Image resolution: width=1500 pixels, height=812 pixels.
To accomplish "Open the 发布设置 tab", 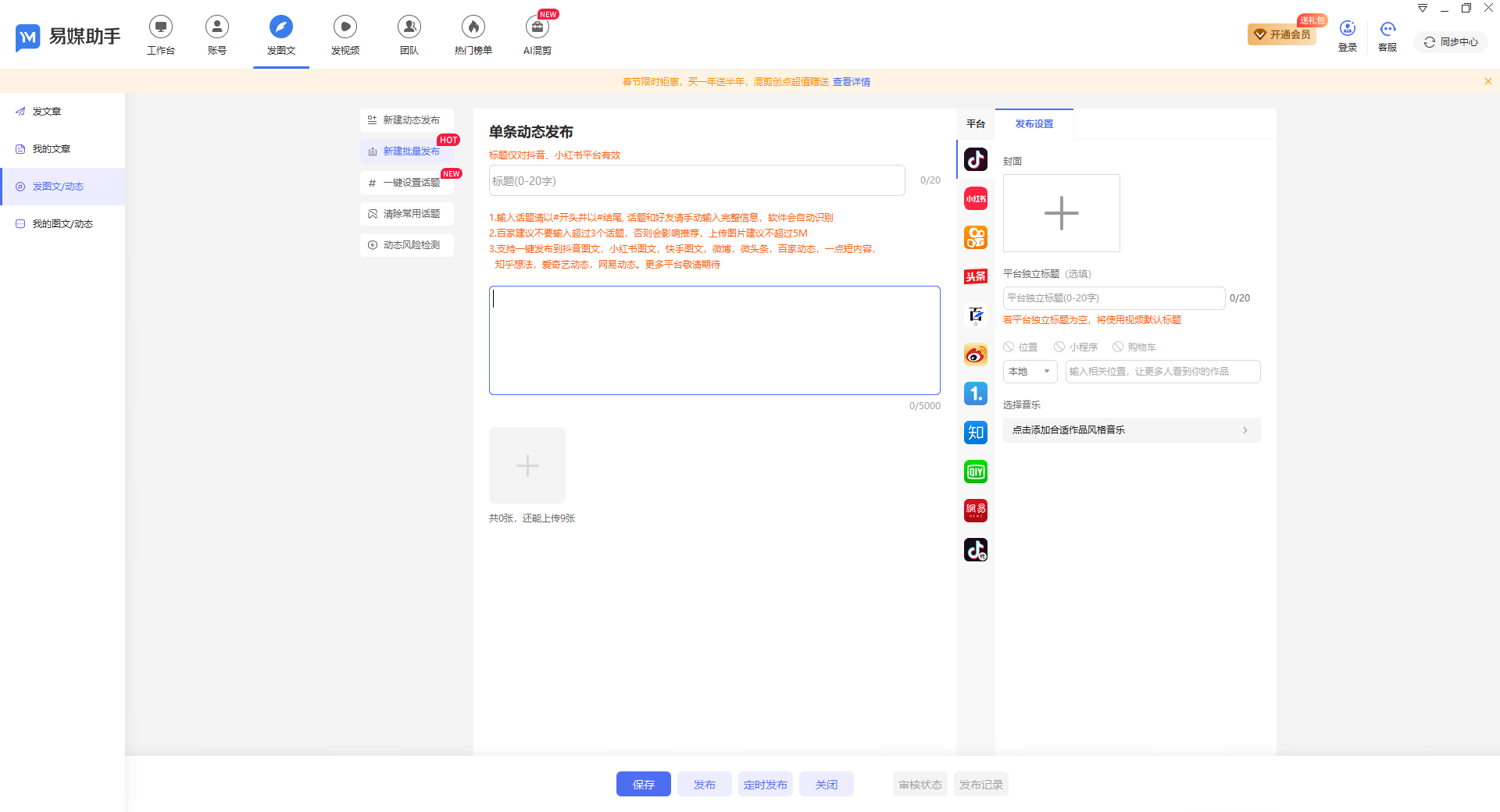I will tap(1034, 124).
